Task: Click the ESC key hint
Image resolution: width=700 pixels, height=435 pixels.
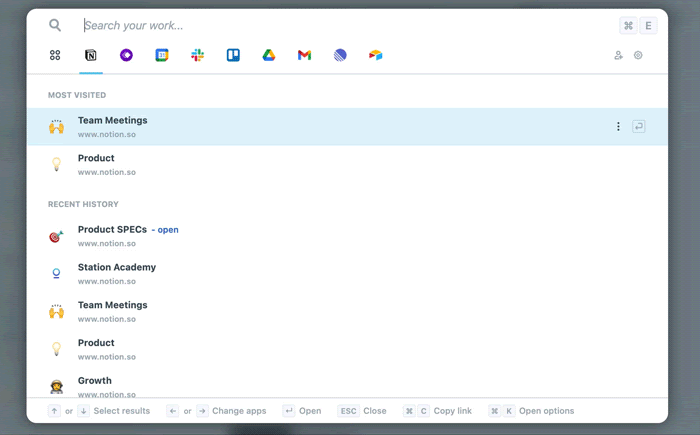Action: click(348, 411)
